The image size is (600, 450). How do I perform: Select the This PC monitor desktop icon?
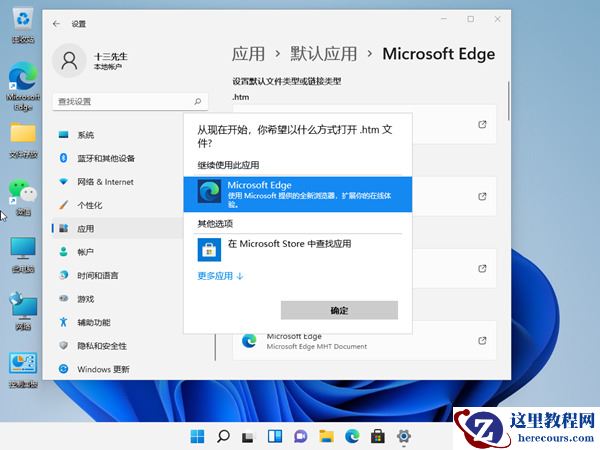point(23,255)
